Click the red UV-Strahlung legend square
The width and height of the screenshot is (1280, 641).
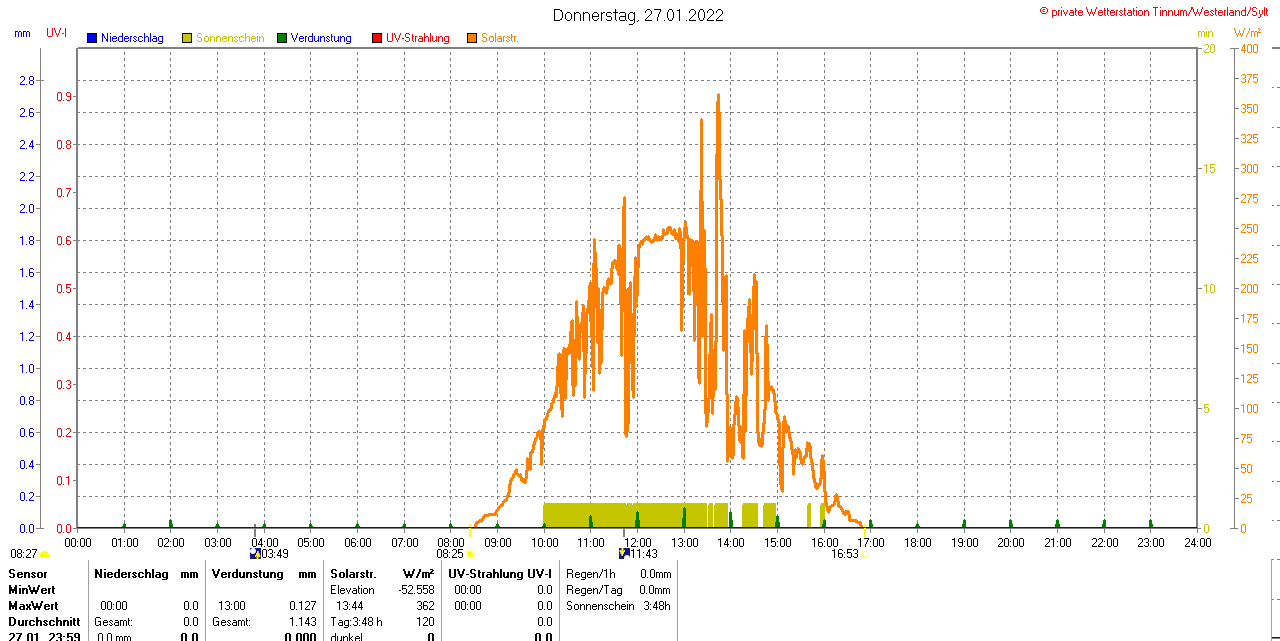pyautogui.click(x=377, y=38)
